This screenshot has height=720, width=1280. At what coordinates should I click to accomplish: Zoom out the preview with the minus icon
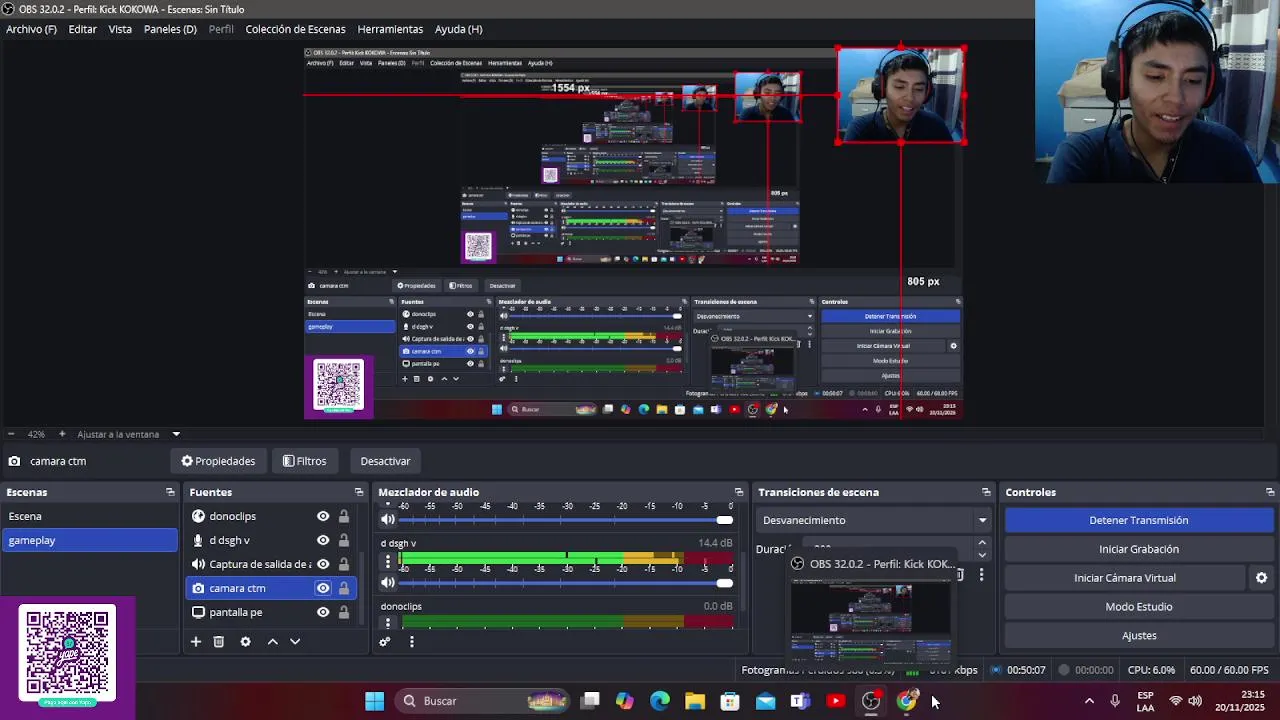(11, 434)
